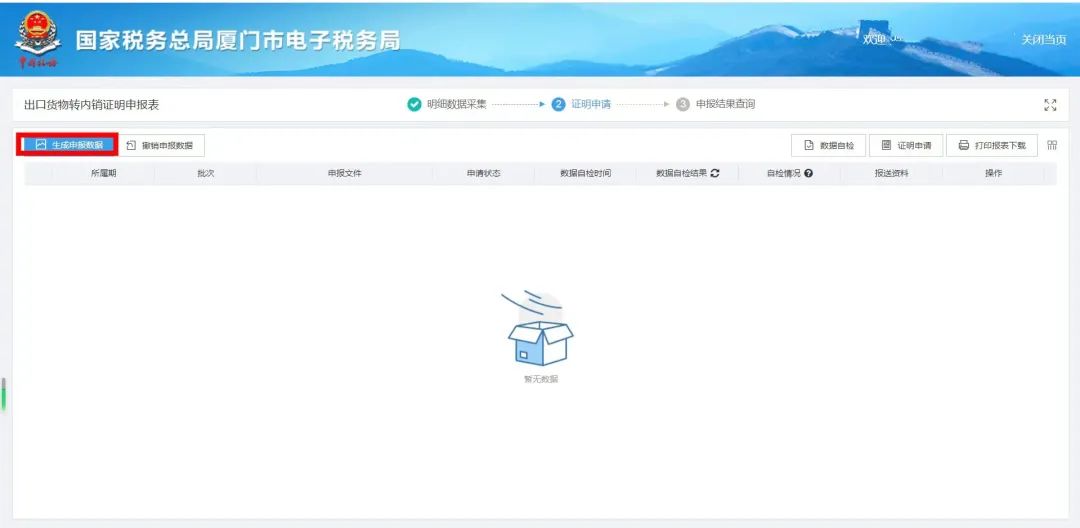Click the 申请状态 column header
The image size is (1080, 528).
click(483, 174)
